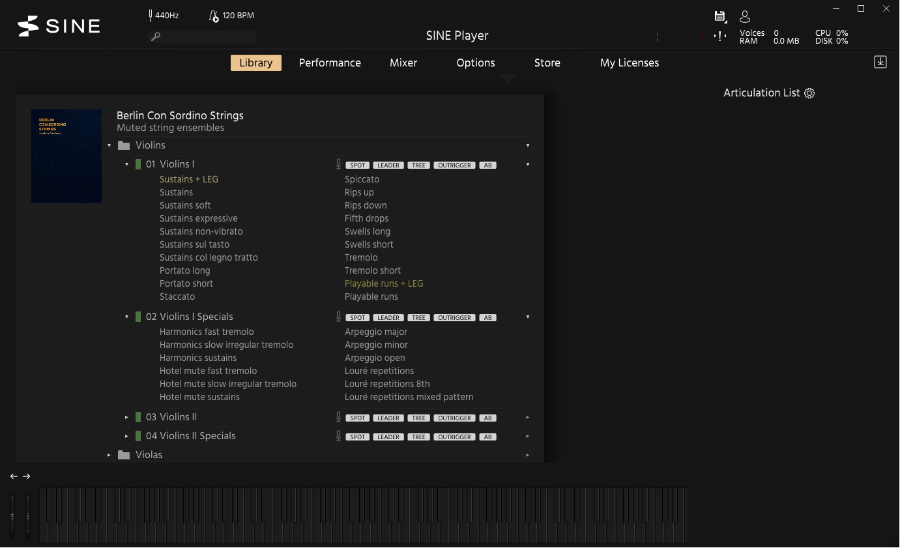Viewport: 900px width, 548px height.
Task: Select the Sustains sul tasto articulation
Action: (x=194, y=244)
